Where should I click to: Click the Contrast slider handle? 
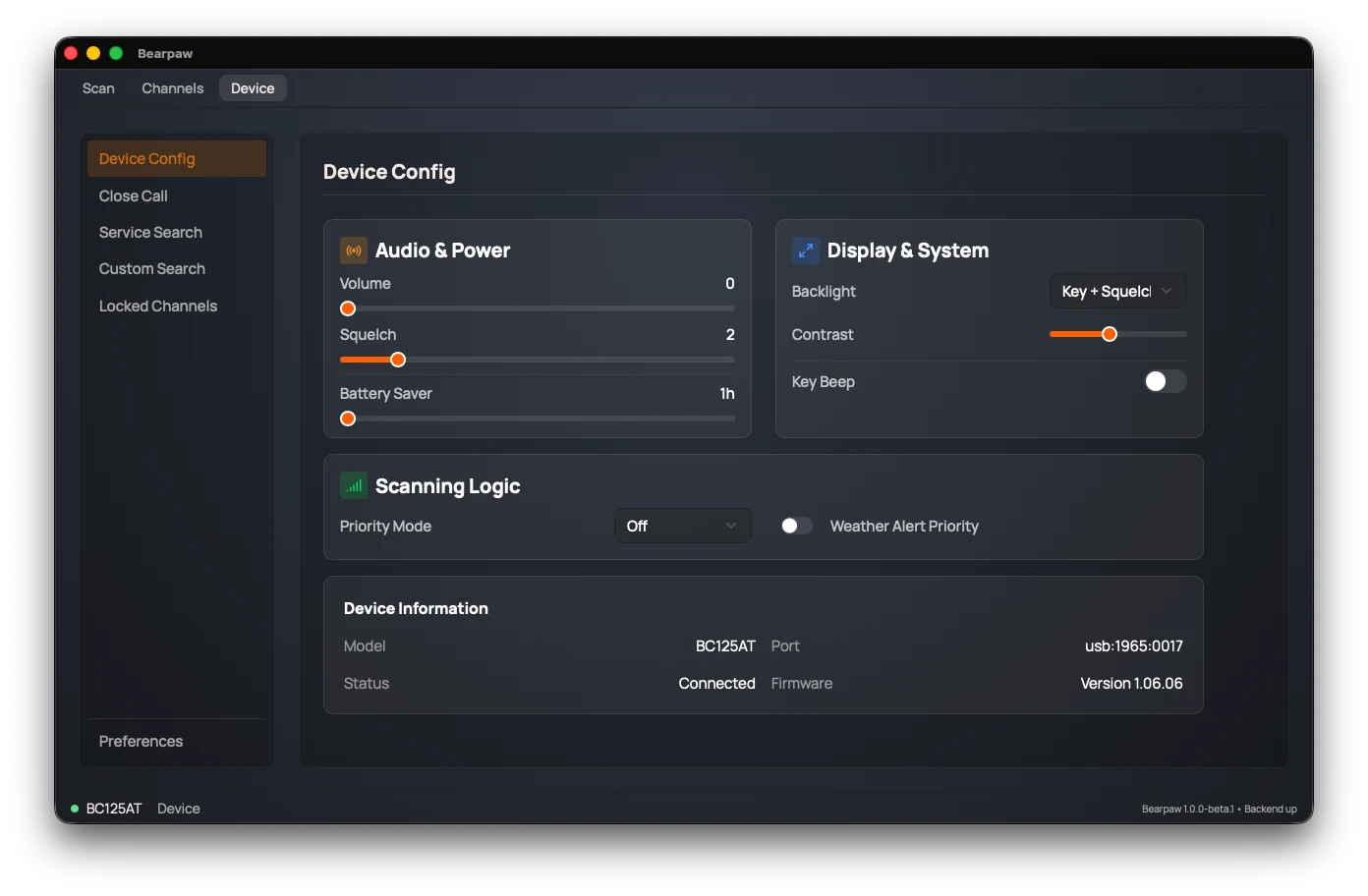[1110, 334]
